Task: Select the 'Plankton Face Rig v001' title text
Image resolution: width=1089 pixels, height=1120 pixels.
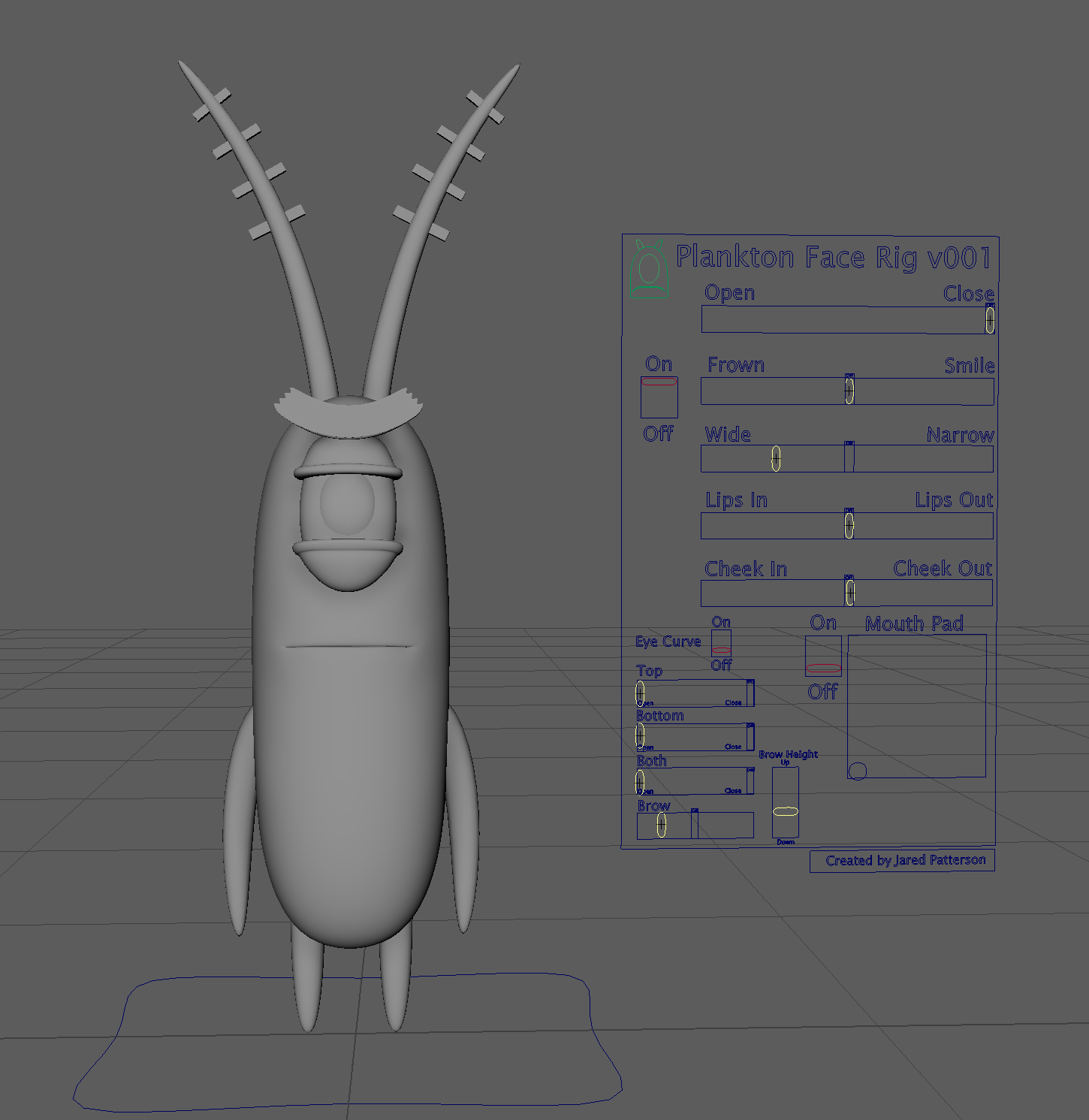Action: point(834,257)
